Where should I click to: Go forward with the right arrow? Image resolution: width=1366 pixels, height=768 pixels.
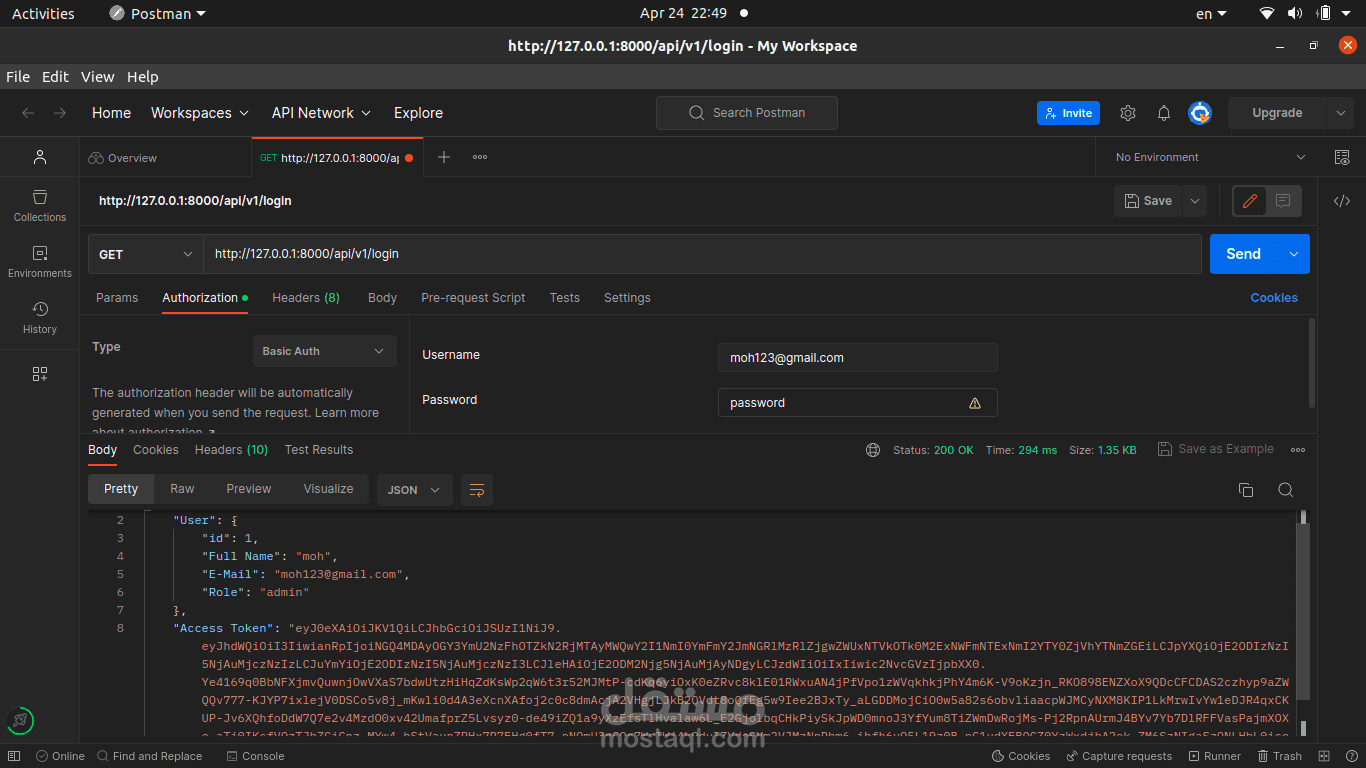pos(60,113)
